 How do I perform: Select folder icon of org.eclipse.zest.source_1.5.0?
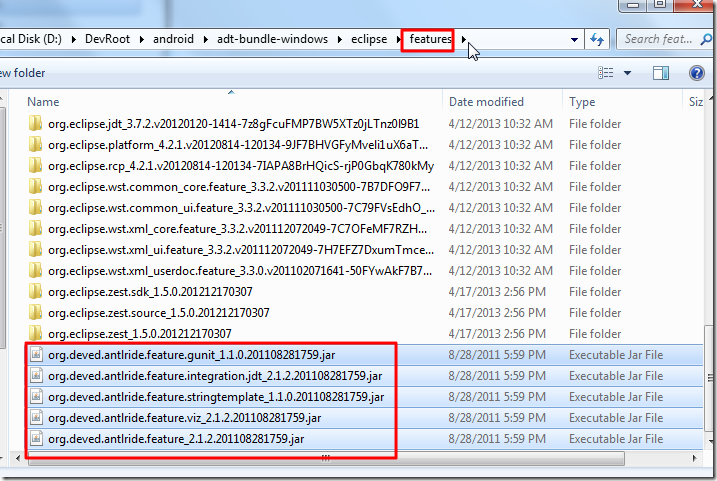pos(35,313)
